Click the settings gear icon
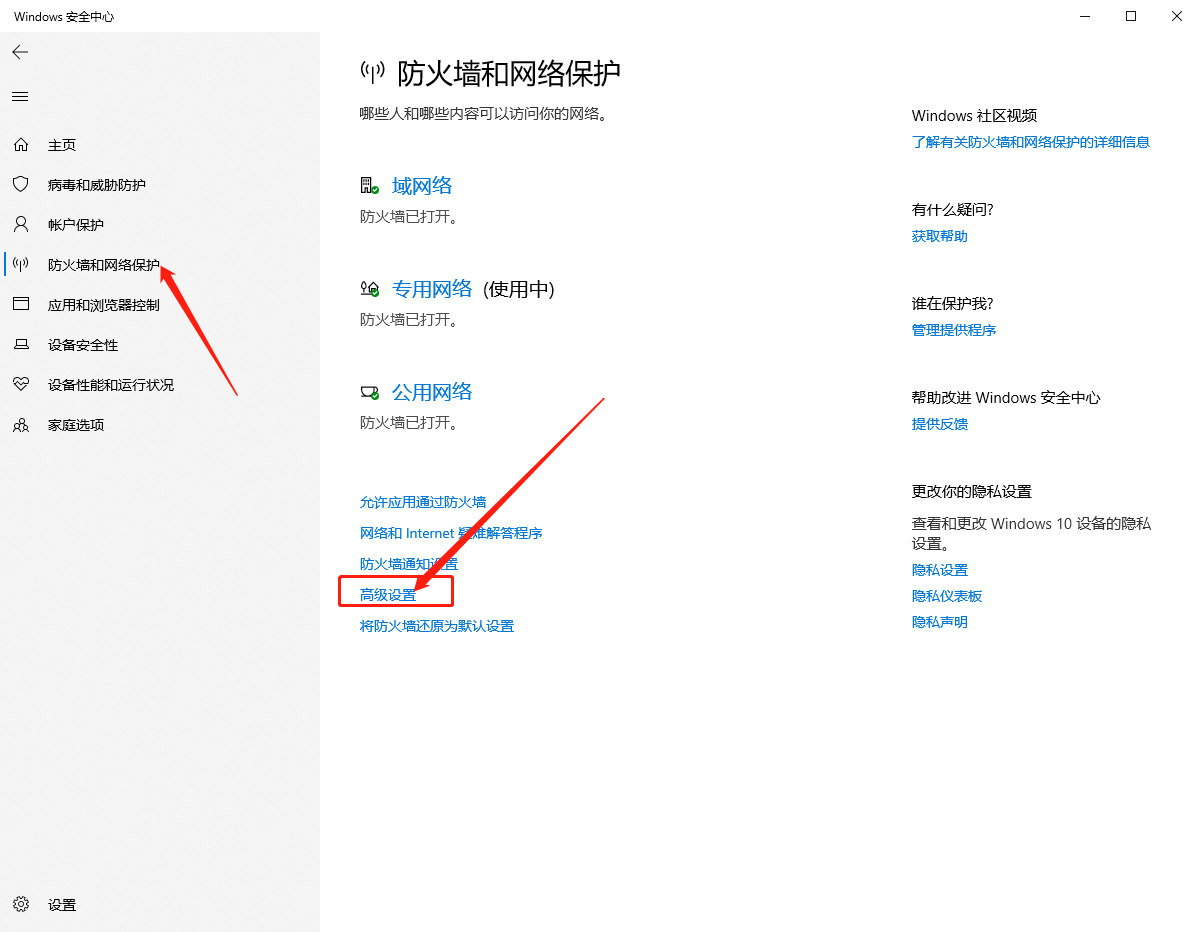This screenshot has height=932, width=1200. [x=21, y=905]
